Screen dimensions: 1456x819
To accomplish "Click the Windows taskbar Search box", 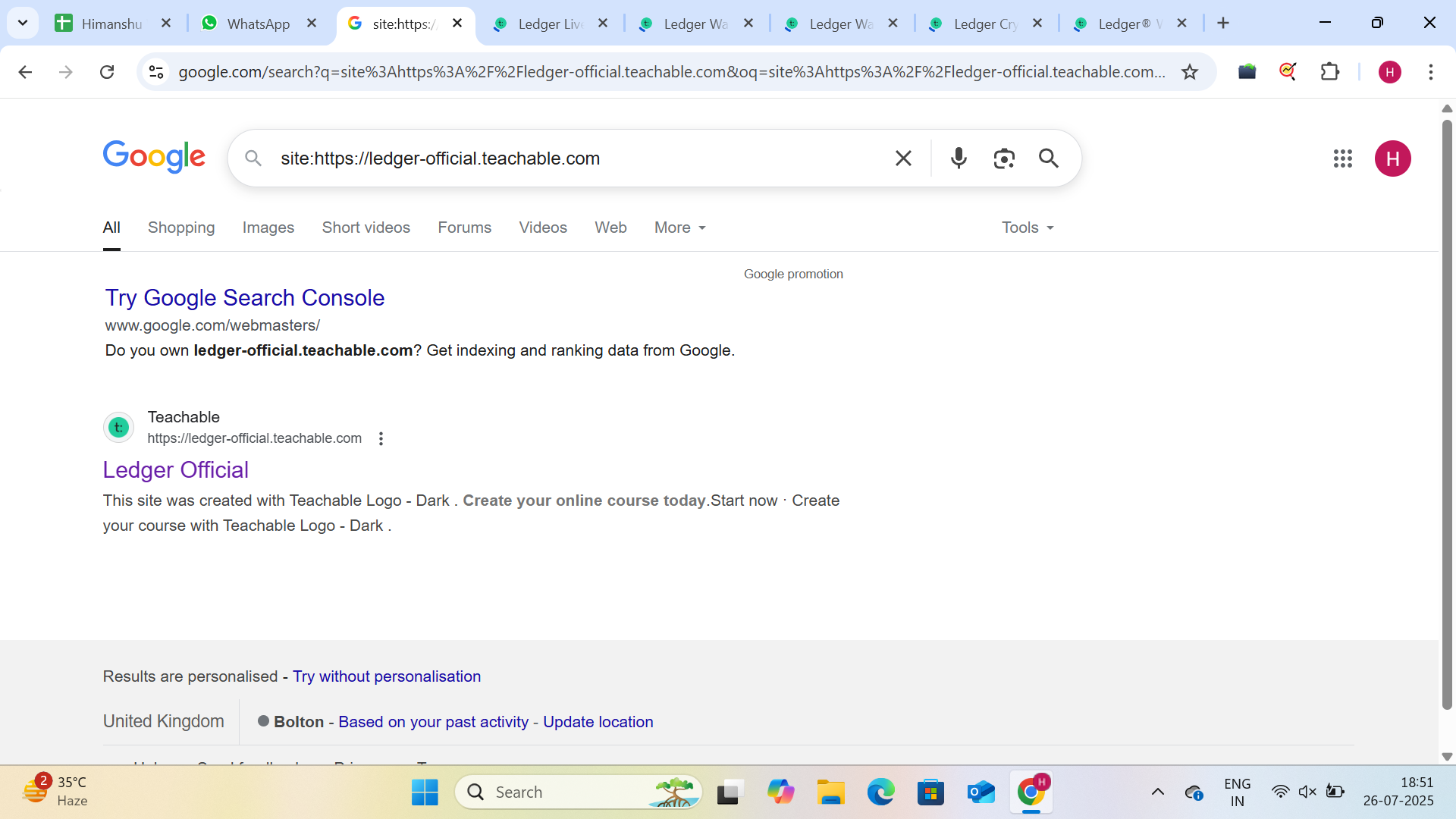I will [x=579, y=792].
